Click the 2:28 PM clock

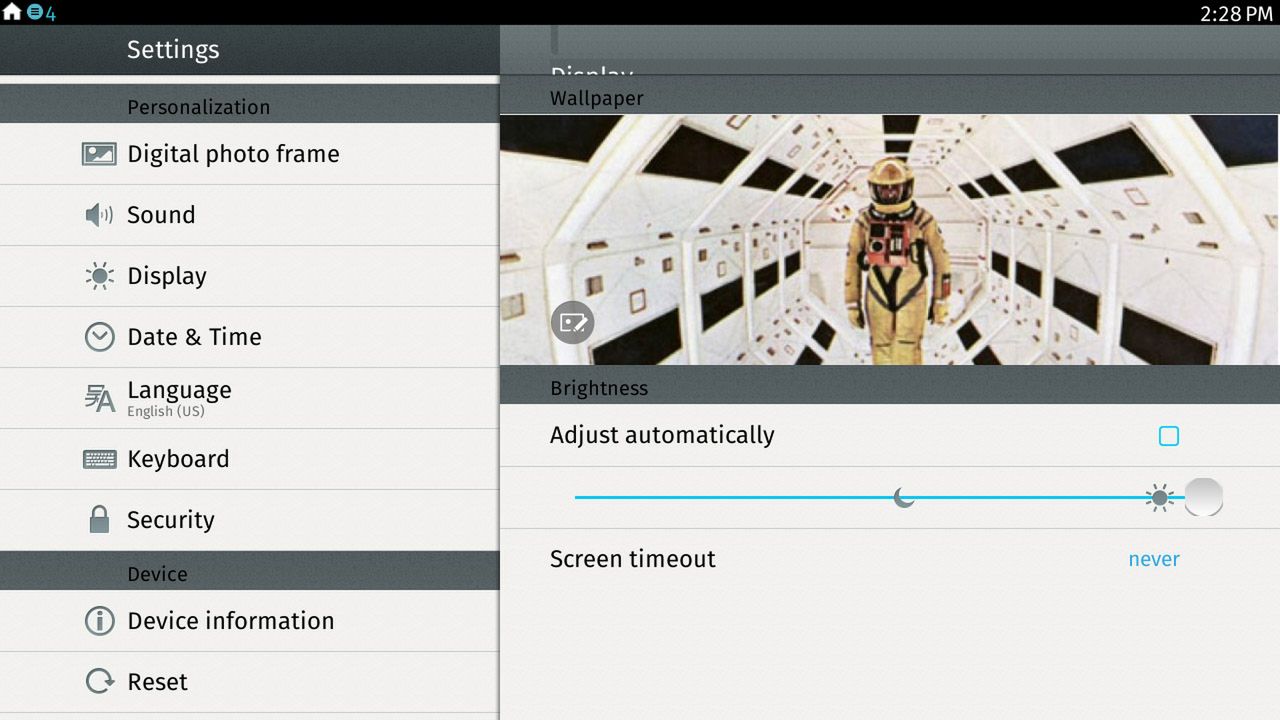1236,14
